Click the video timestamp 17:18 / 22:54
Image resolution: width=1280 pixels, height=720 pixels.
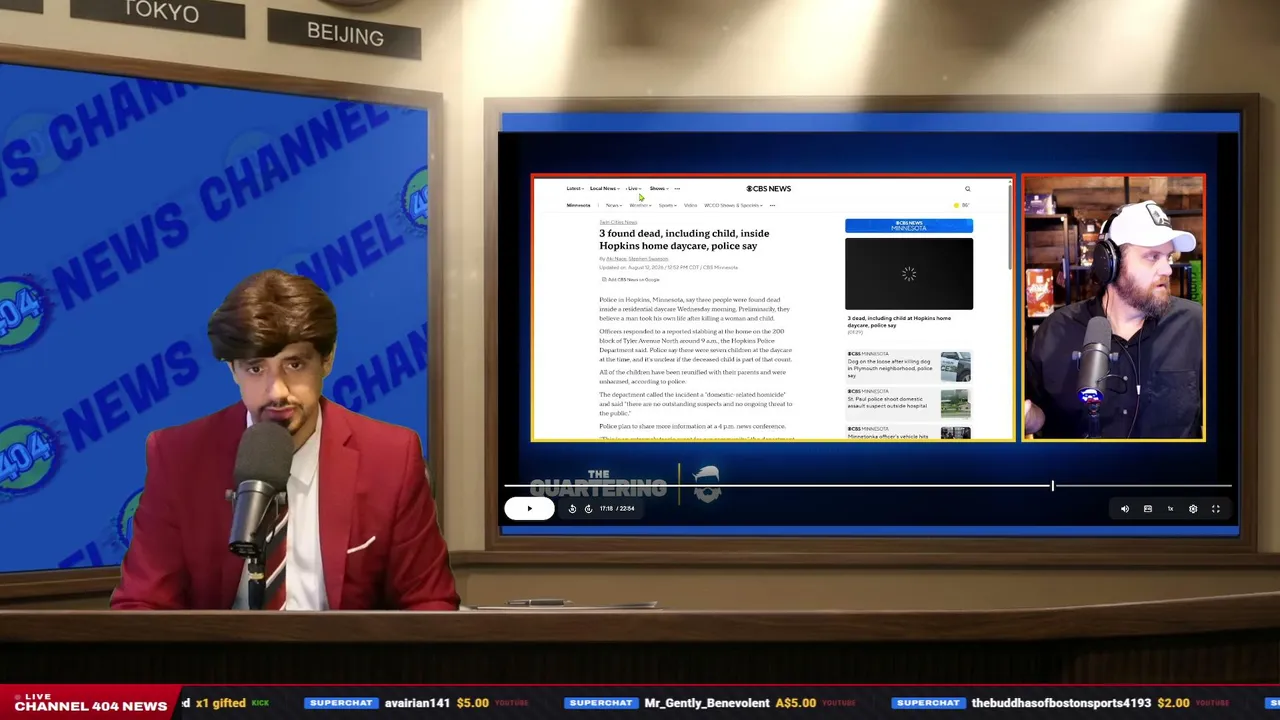(617, 509)
